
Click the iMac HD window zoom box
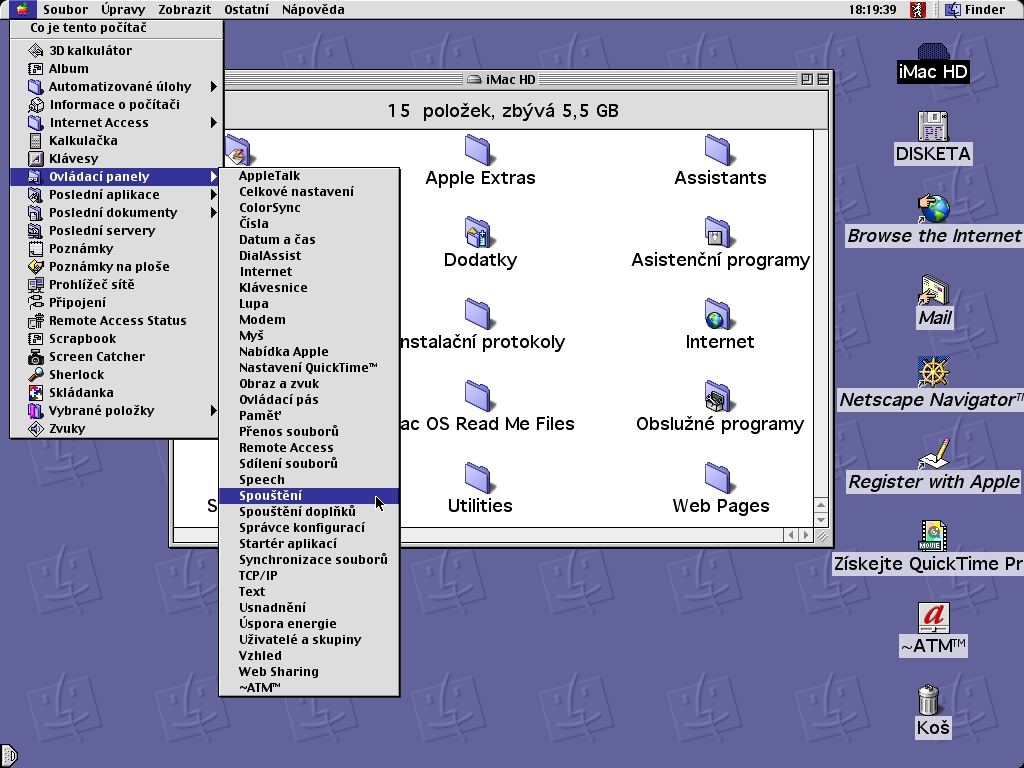(807, 79)
